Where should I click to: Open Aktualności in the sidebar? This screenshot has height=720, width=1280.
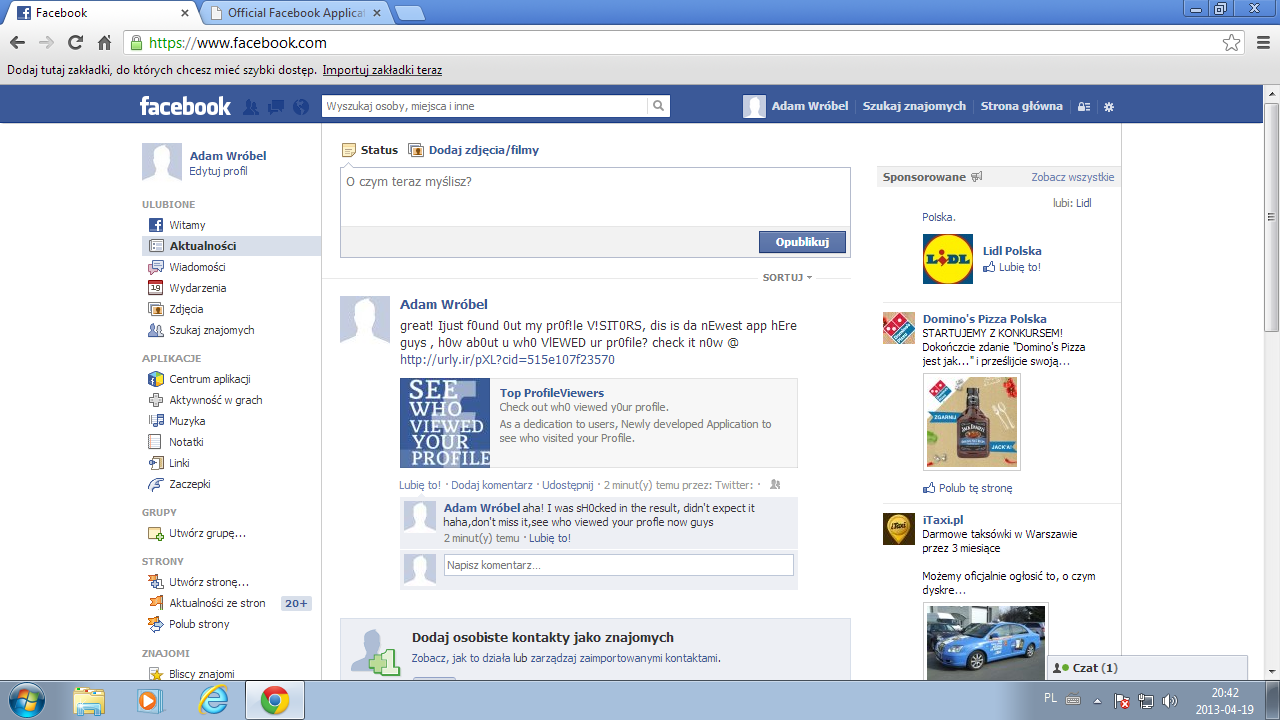231,246
